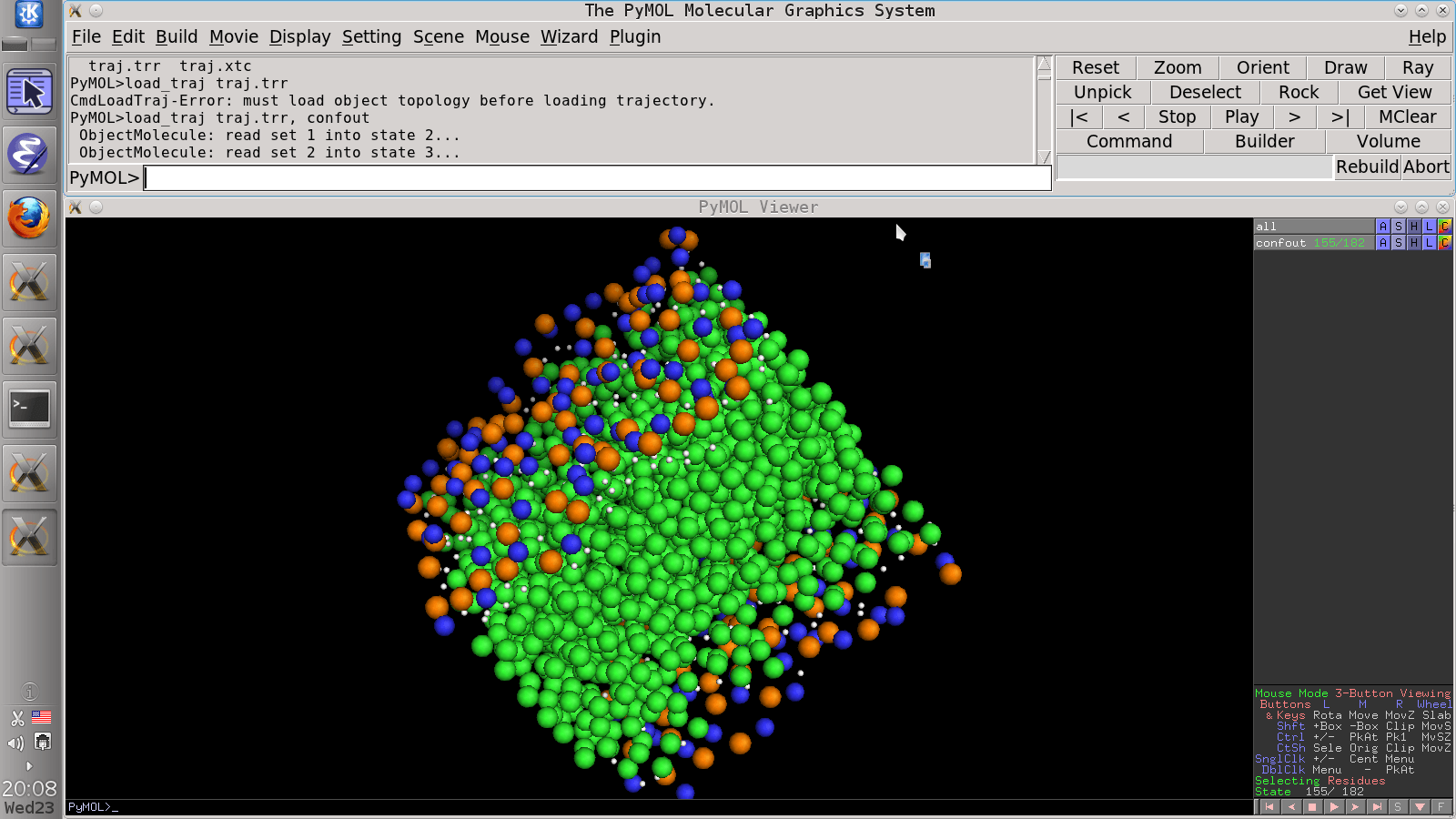Open the Wizard menu
This screenshot has height=819, width=1456.
click(x=569, y=37)
